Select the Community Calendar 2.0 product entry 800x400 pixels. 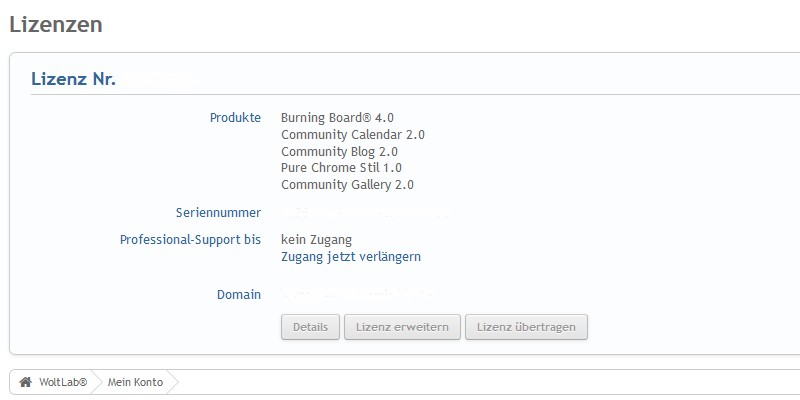pyautogui.click(x=359, y=134)
